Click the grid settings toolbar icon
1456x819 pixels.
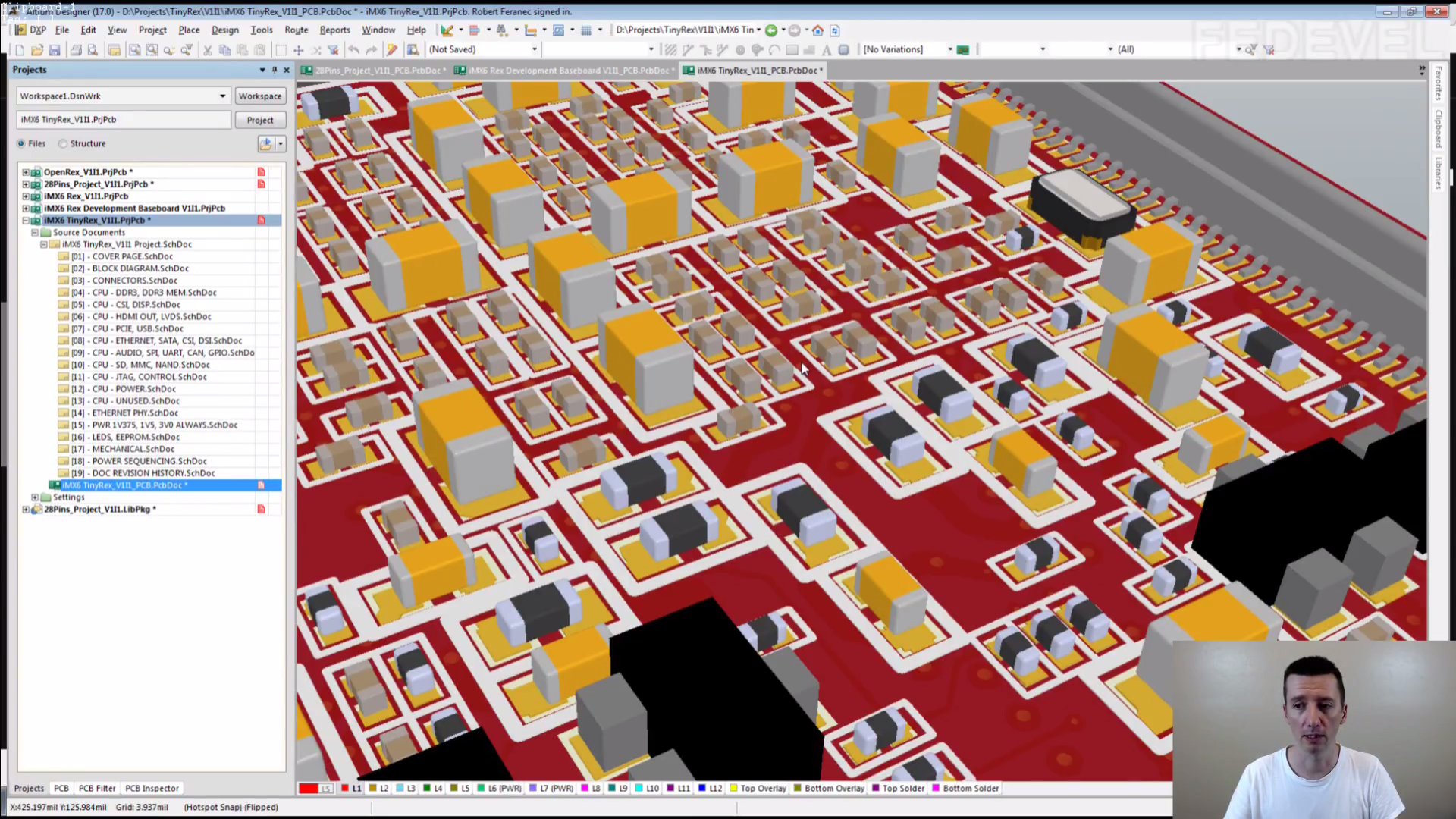pos(586,30)
